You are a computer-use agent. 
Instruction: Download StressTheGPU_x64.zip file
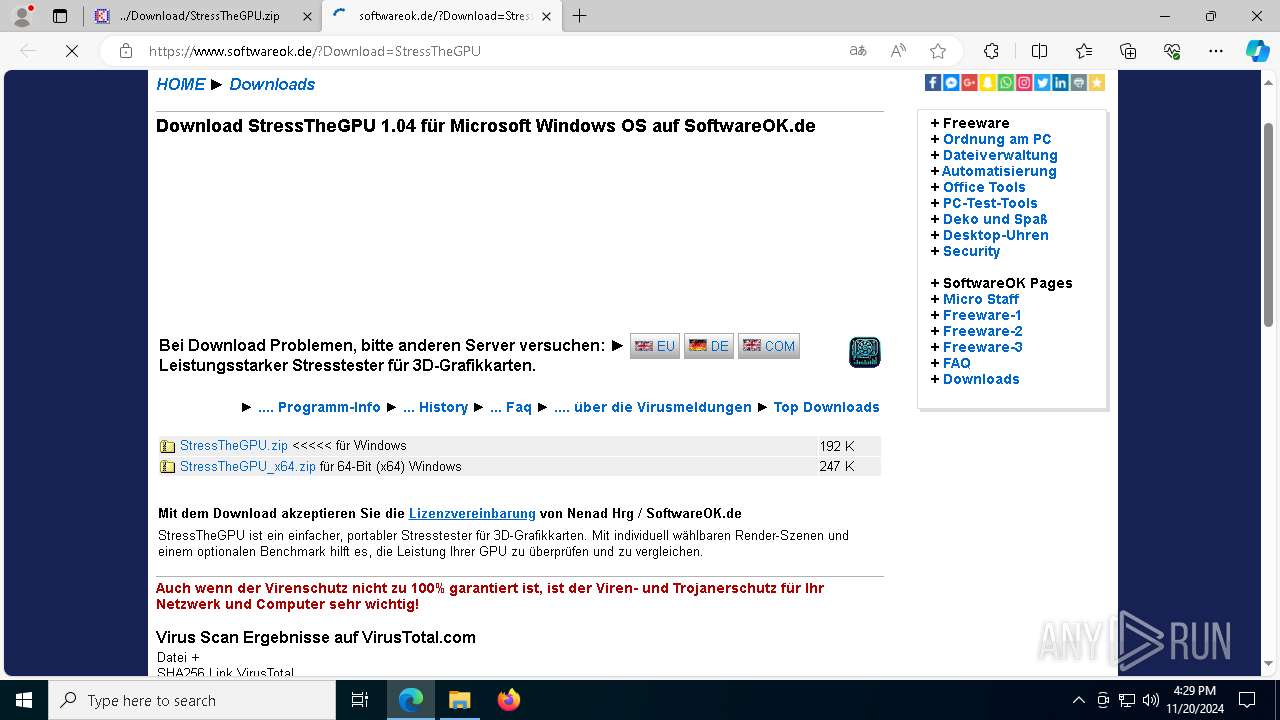coord(248,467)
